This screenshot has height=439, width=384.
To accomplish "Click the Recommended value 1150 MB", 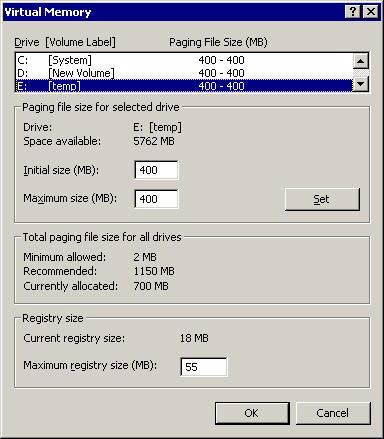I will coord(154,271).
